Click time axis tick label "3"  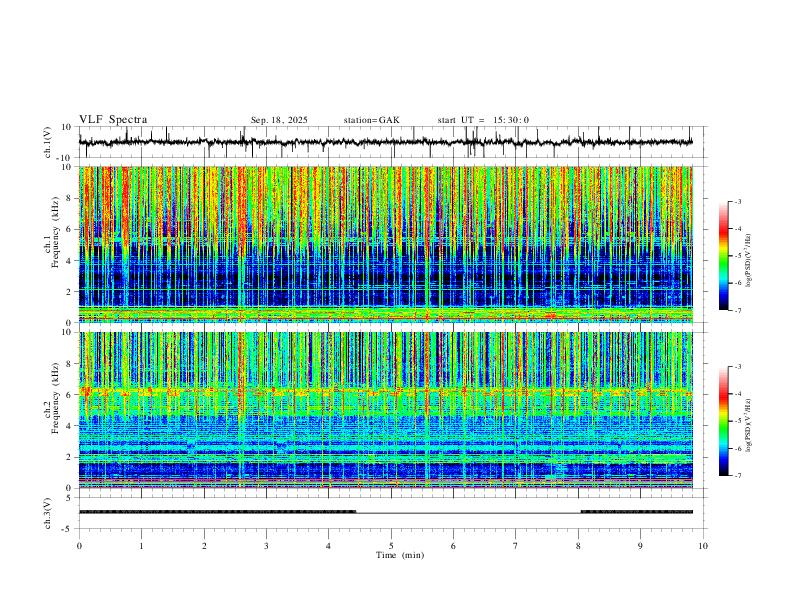click(266, 546)
